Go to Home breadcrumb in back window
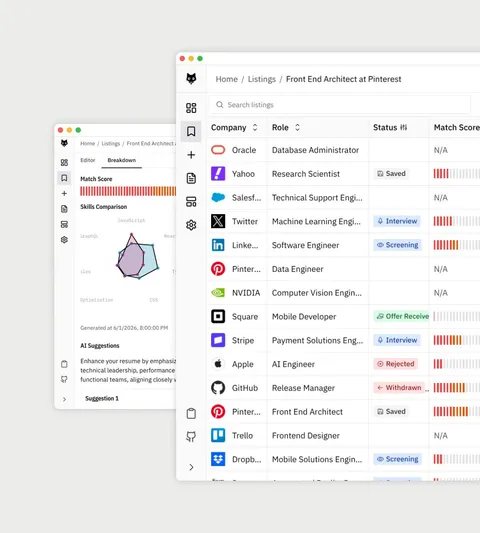This screenshot has height=533, width=480. (87, 143)
